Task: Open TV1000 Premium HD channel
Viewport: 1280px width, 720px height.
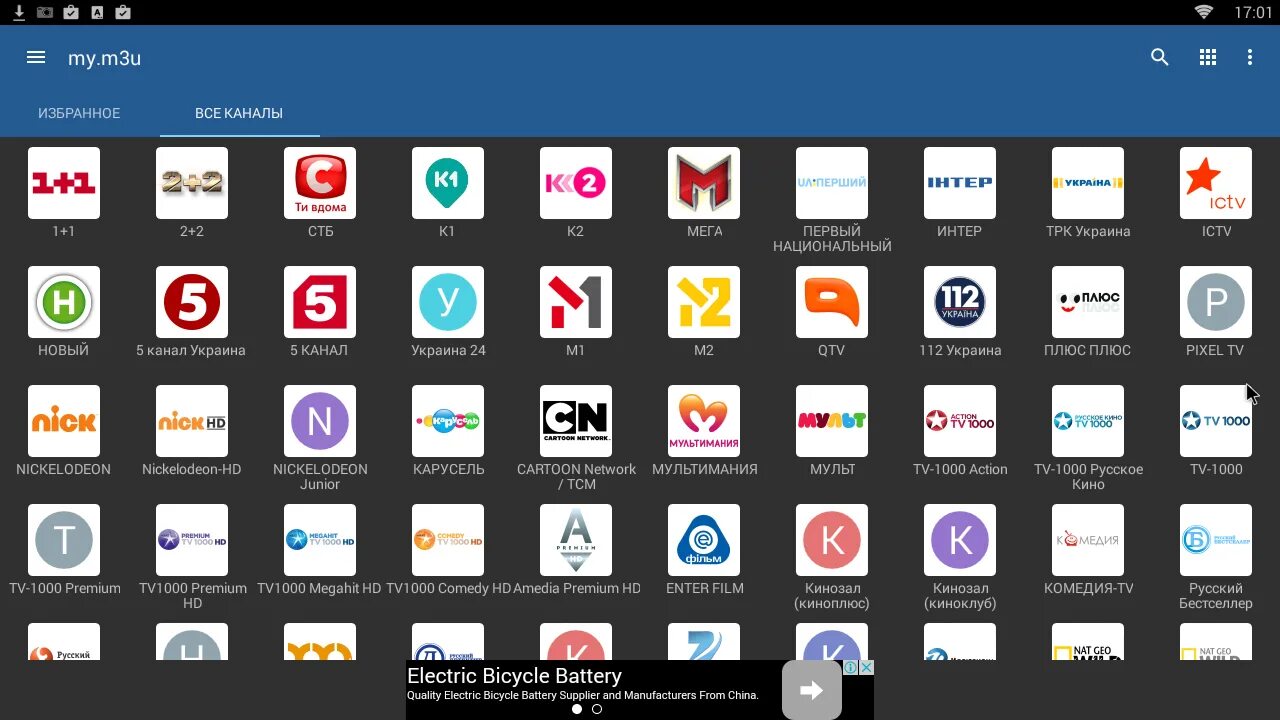Action: point(192,540)
